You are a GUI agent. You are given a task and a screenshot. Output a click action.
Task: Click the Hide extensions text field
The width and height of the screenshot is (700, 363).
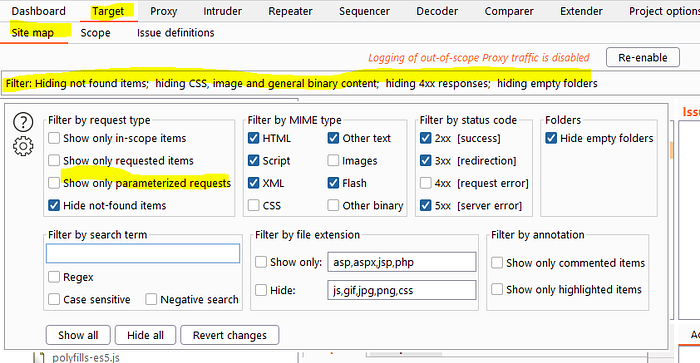point(402,290)
